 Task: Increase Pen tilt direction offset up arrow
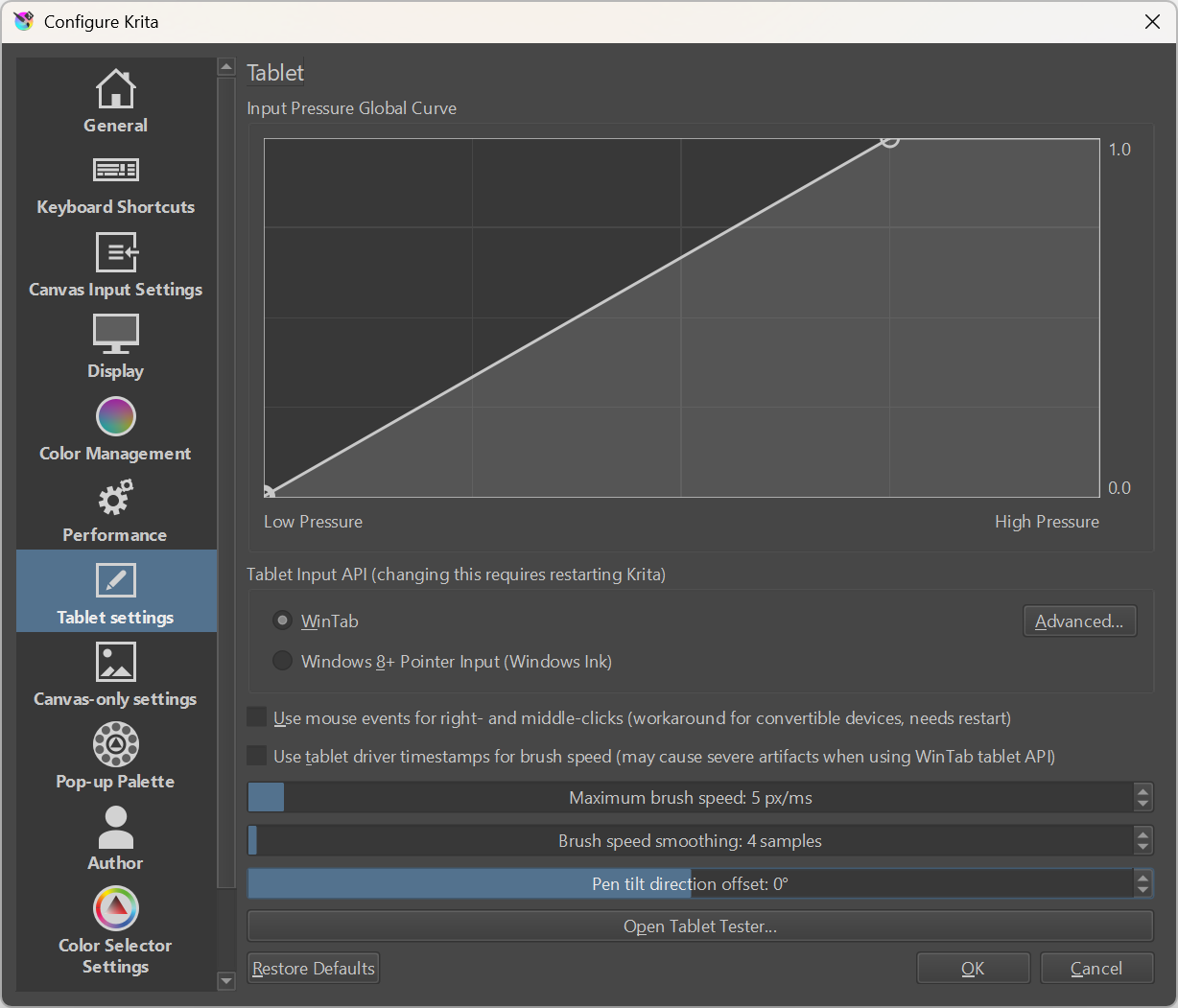pyautogui.click(x=1143, y=877)
